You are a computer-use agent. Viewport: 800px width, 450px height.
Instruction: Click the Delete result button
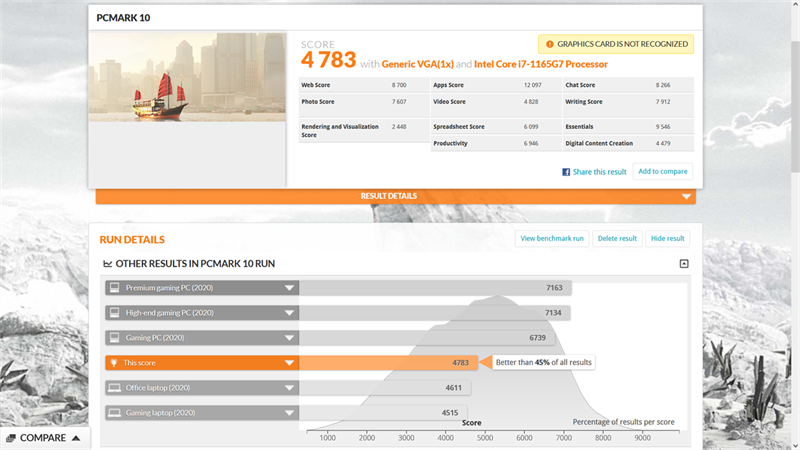point(617,238)
